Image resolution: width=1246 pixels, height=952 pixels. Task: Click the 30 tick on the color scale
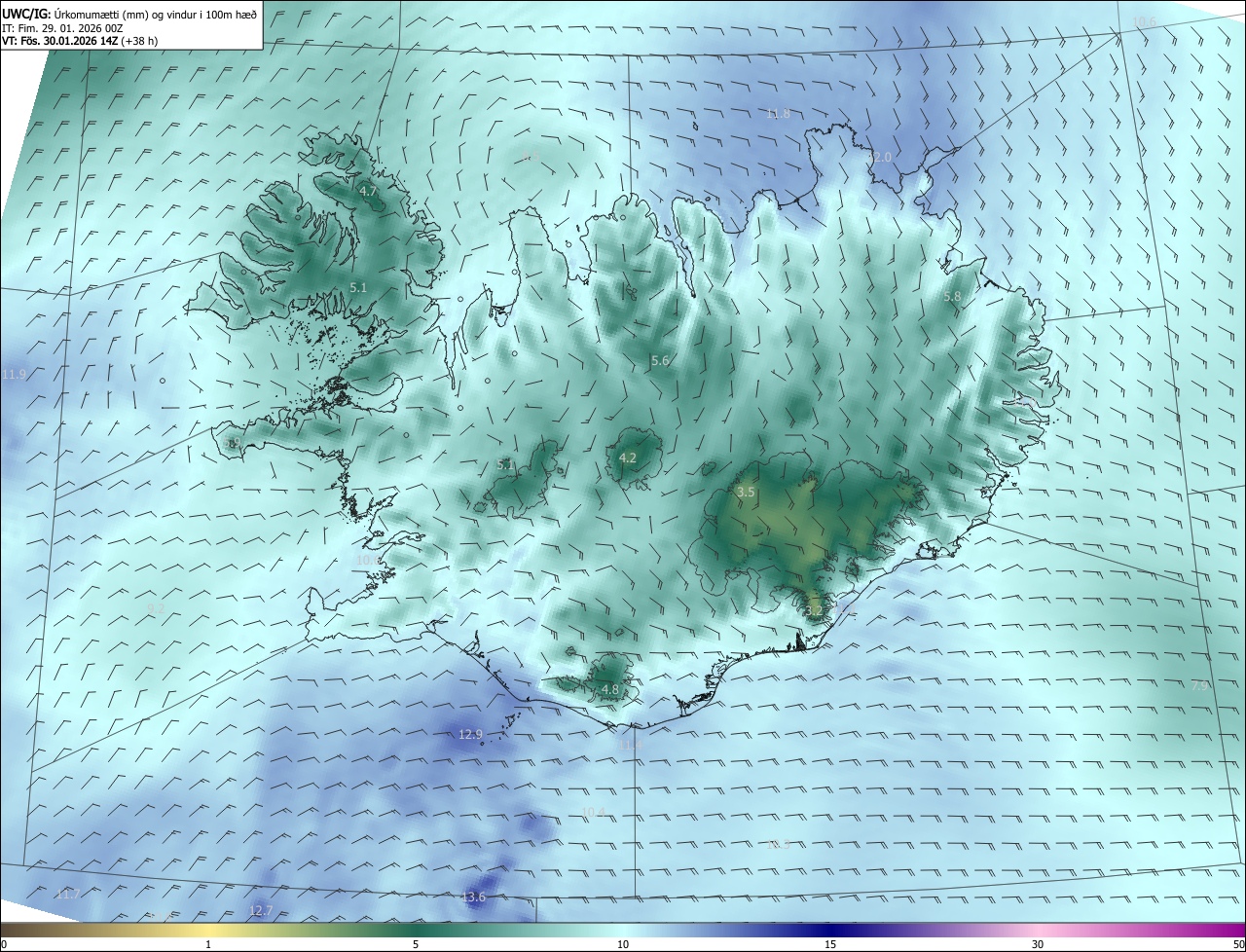[x=1038, y=945]
